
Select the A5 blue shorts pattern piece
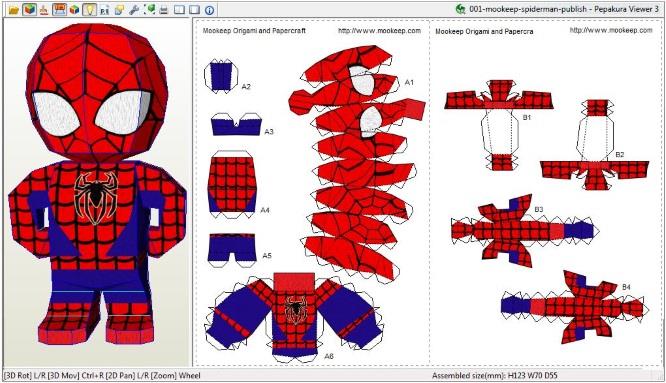coord(232,250)
